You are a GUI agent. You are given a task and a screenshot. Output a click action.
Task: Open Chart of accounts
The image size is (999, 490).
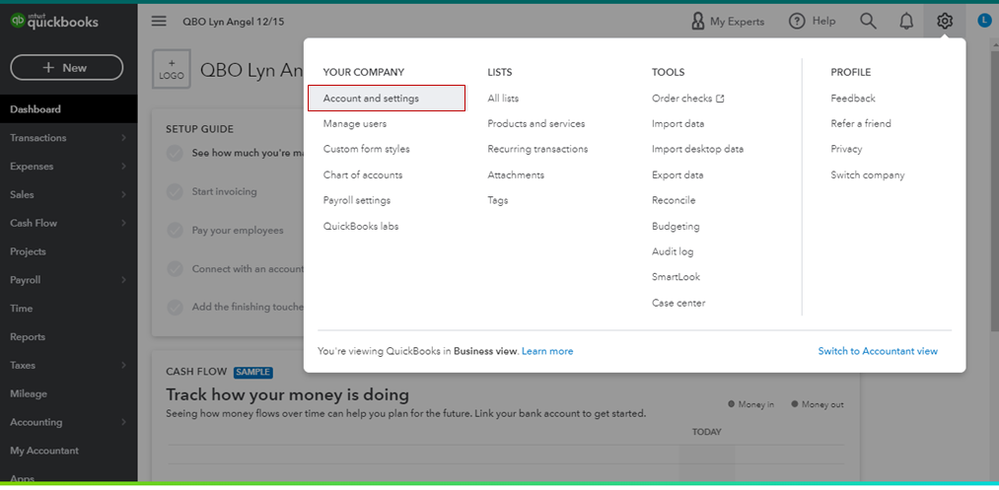tap(363, 175)
